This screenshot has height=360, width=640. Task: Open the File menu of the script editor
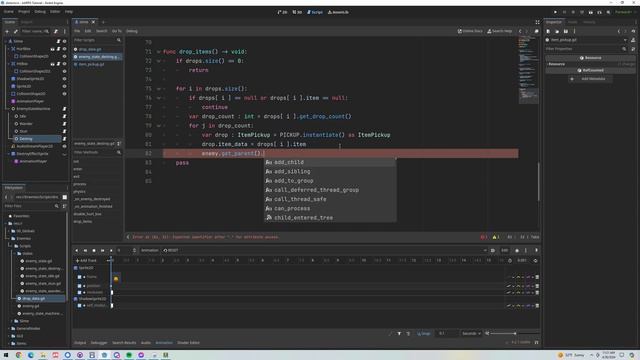[77, 31]
